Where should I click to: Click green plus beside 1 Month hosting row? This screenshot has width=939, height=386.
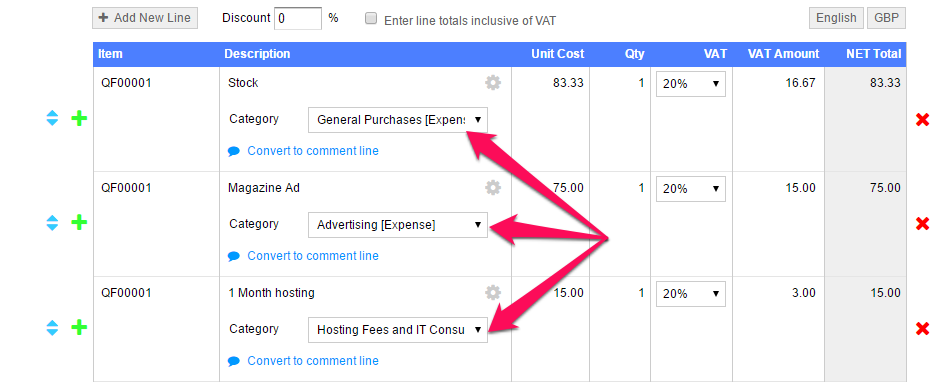tap(79, 327)
